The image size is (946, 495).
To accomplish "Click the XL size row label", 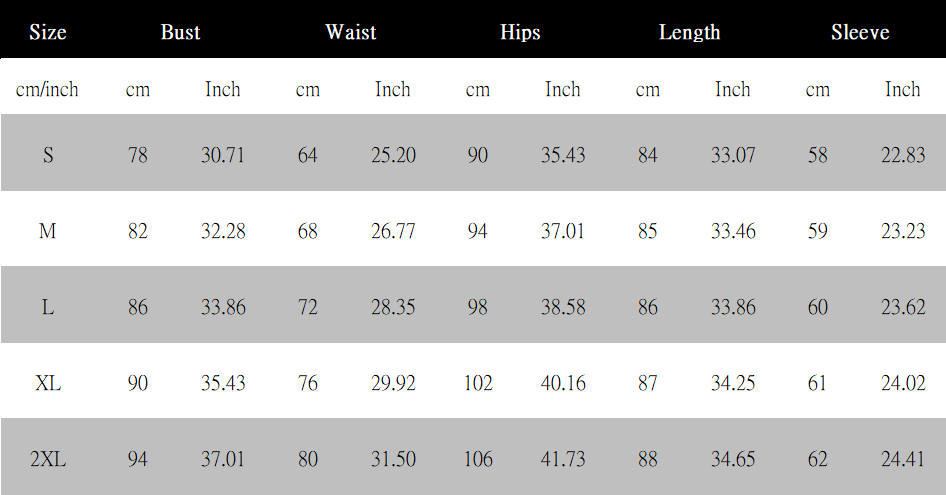I will (x=48, y=383).
